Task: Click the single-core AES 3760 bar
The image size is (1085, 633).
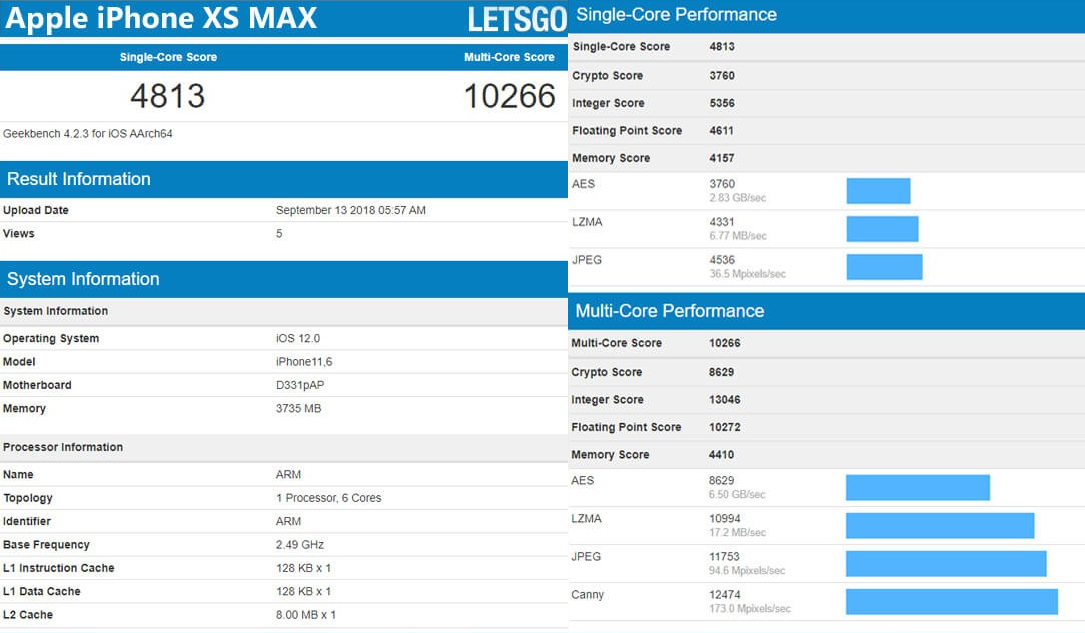Action: [x=878, y=191]
